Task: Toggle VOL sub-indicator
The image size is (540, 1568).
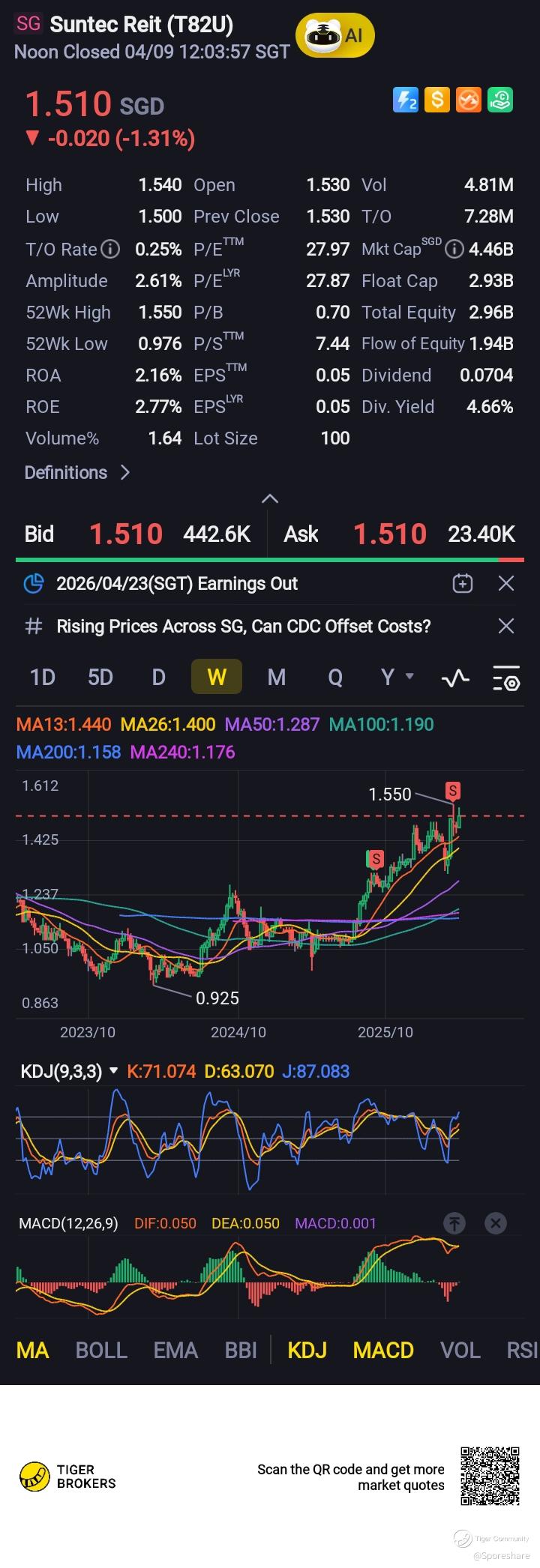Action: pos(460,1350)
